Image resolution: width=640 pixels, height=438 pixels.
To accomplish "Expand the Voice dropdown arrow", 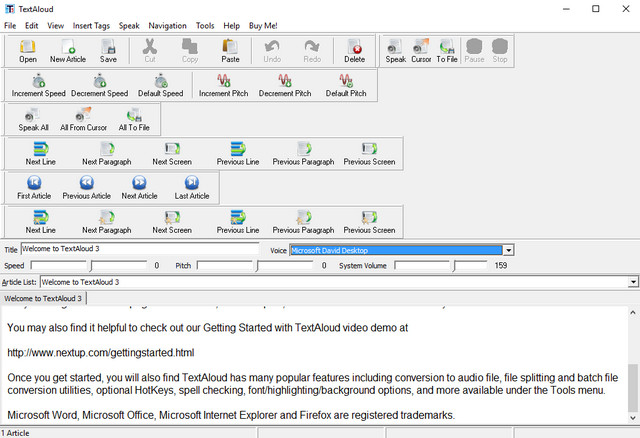I will pos(508,250).
